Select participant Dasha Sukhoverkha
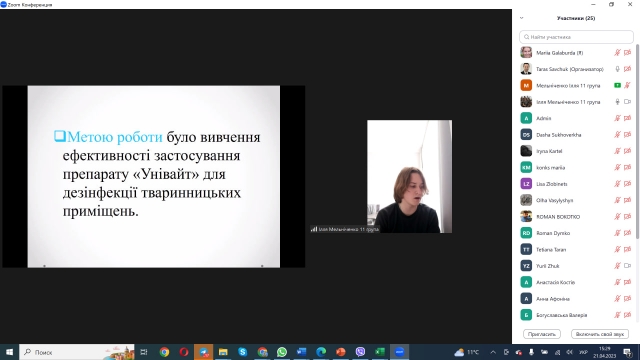Viewport: 640px width, 360px height. point(576,134)
